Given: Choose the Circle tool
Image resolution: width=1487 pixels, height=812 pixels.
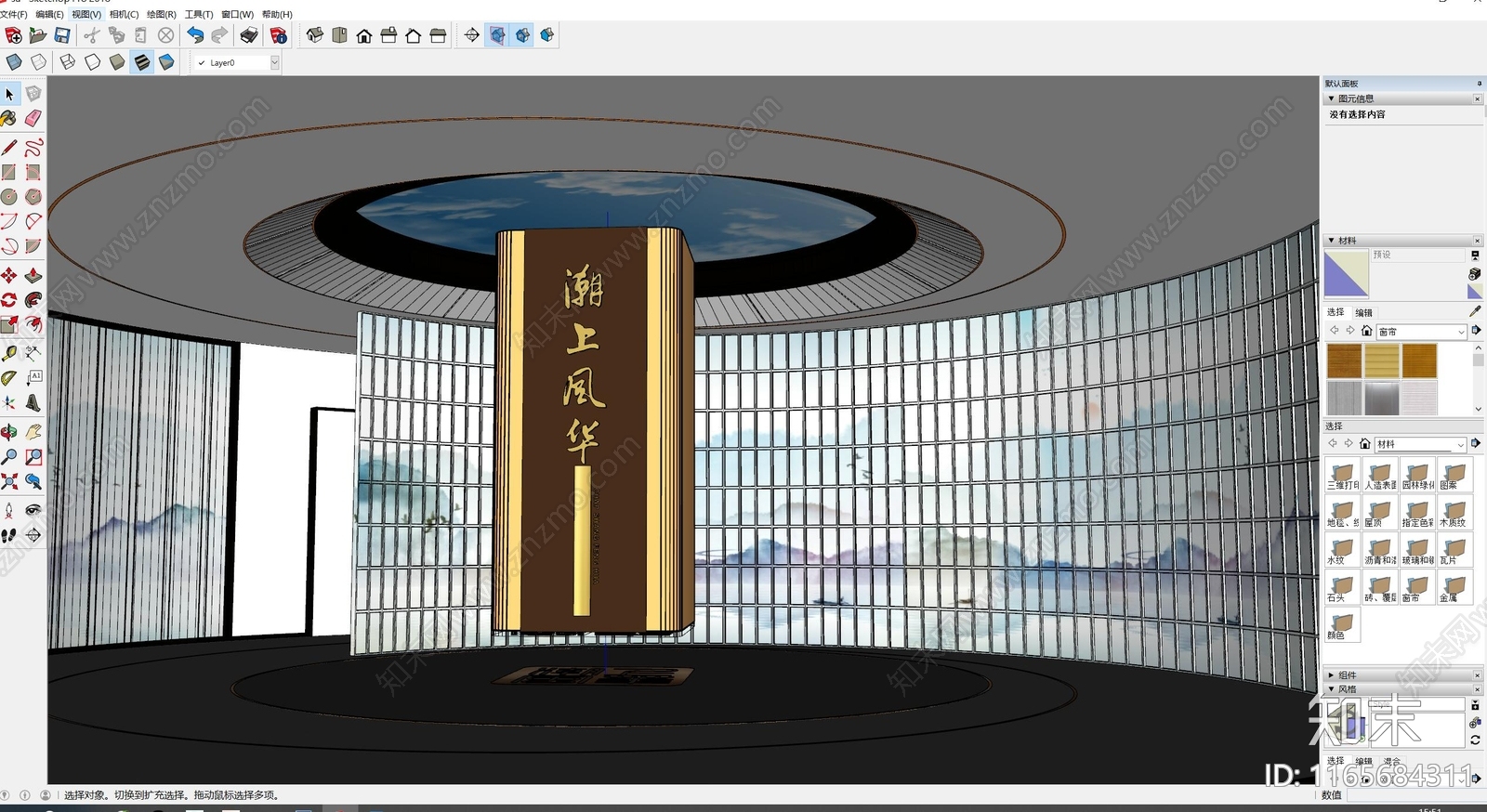Looking at the screenshot, I should coord(9,197).
